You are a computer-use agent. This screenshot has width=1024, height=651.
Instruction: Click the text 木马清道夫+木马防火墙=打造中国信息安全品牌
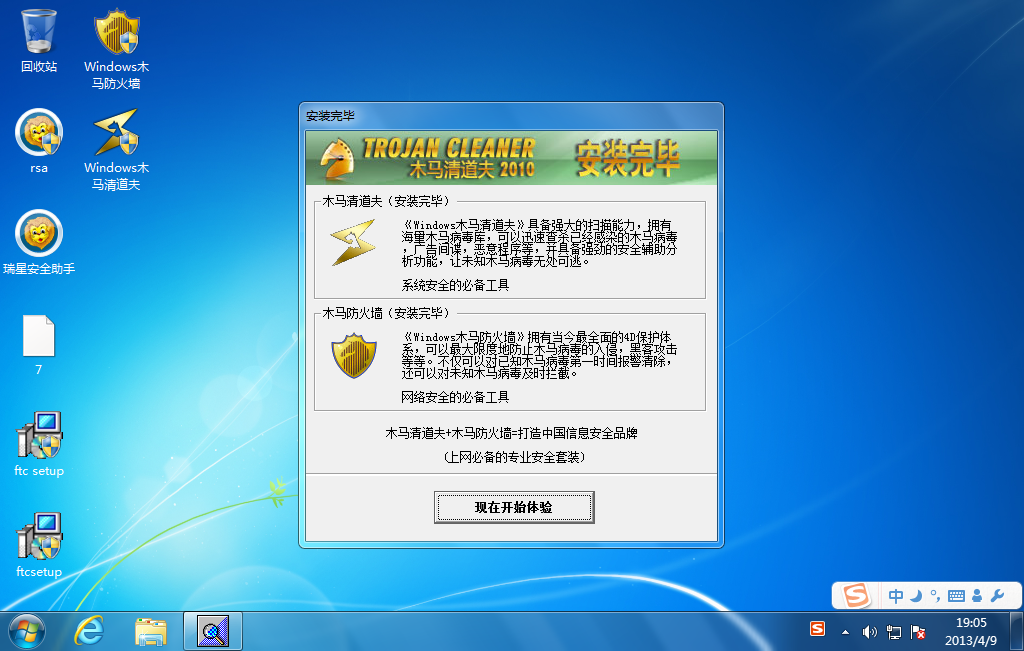coord(511,433)
